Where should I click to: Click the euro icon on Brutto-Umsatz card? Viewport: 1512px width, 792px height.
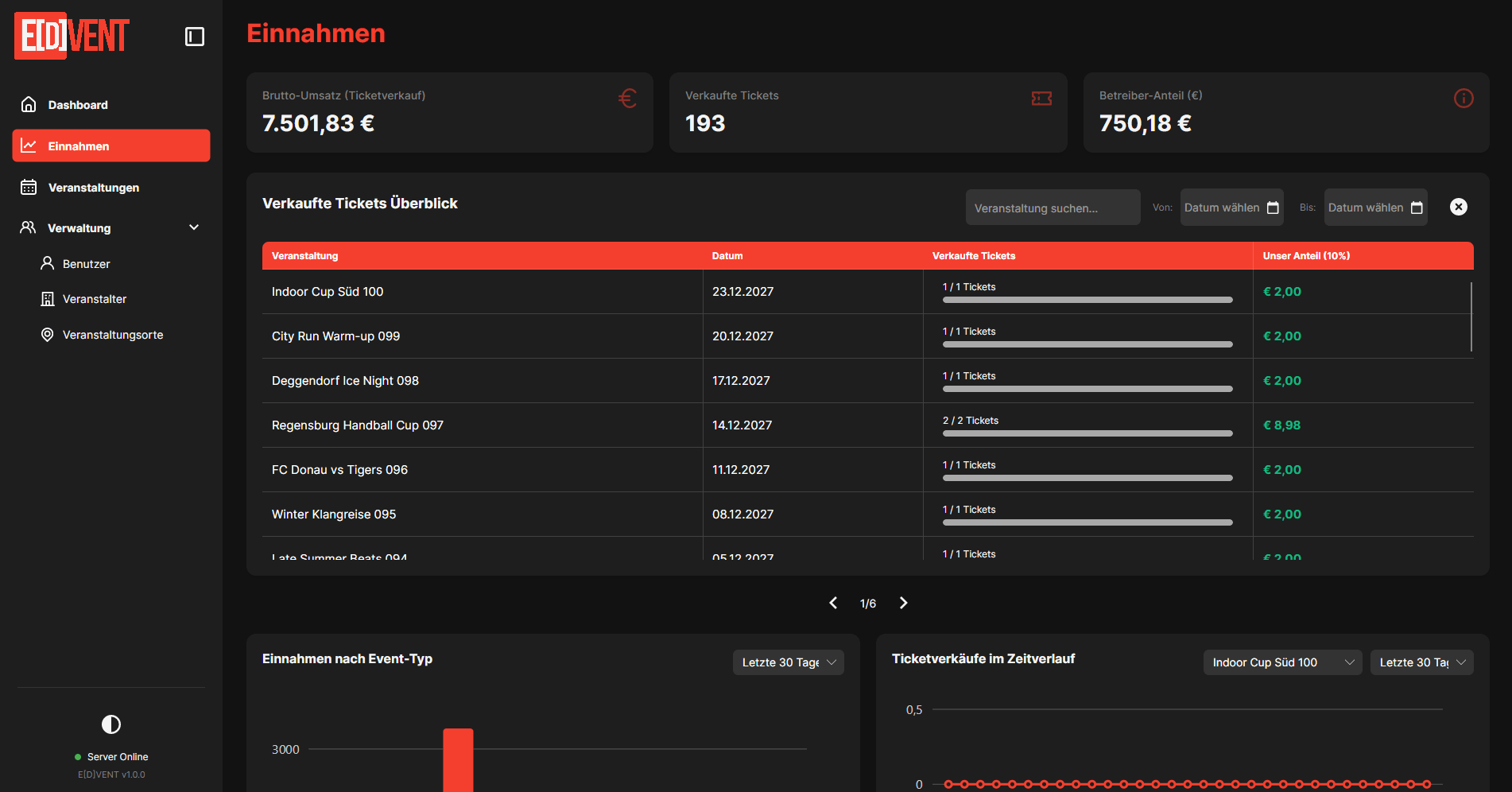tap(627, 98)
